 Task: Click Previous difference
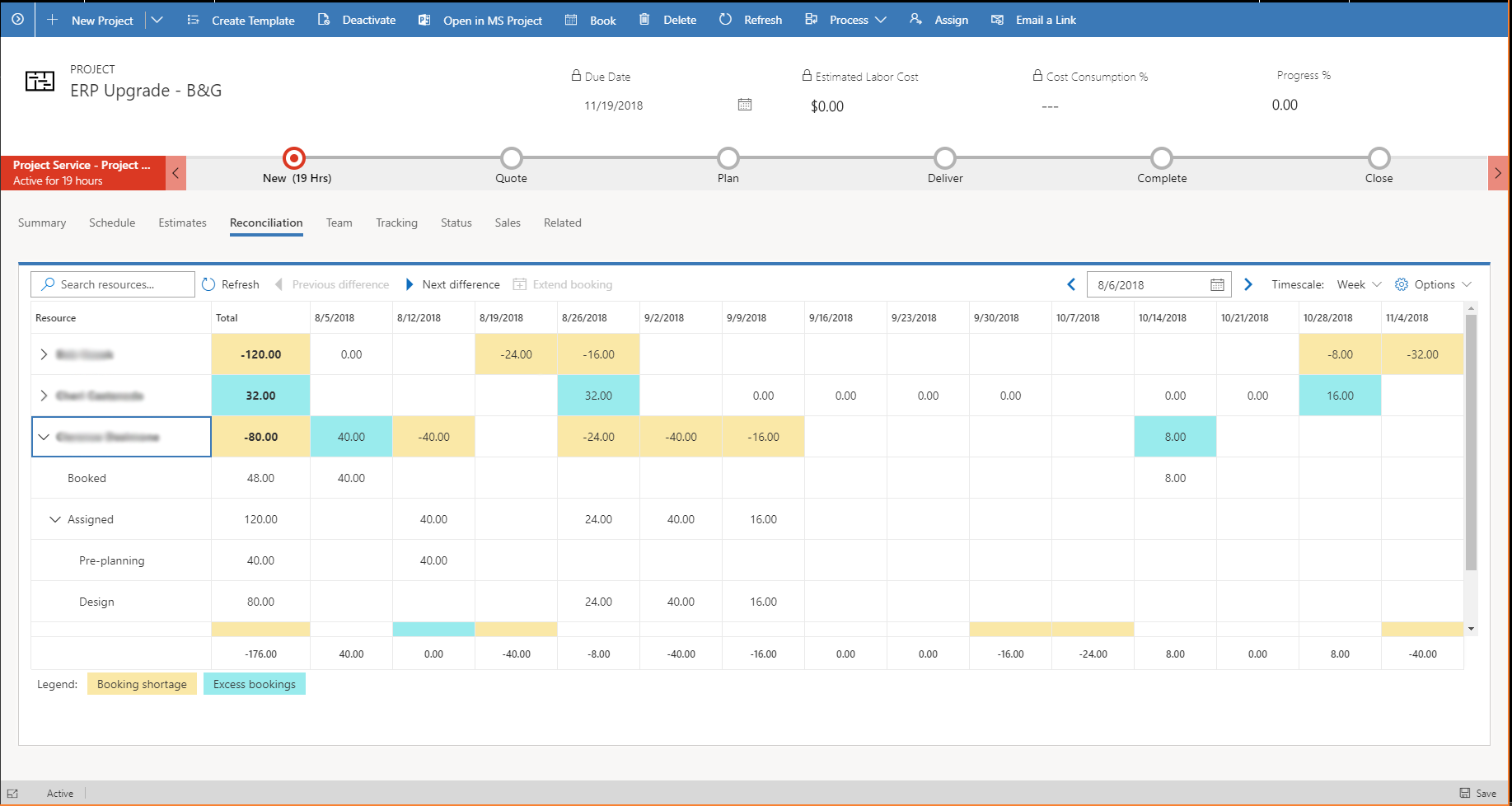coord(331,284)
